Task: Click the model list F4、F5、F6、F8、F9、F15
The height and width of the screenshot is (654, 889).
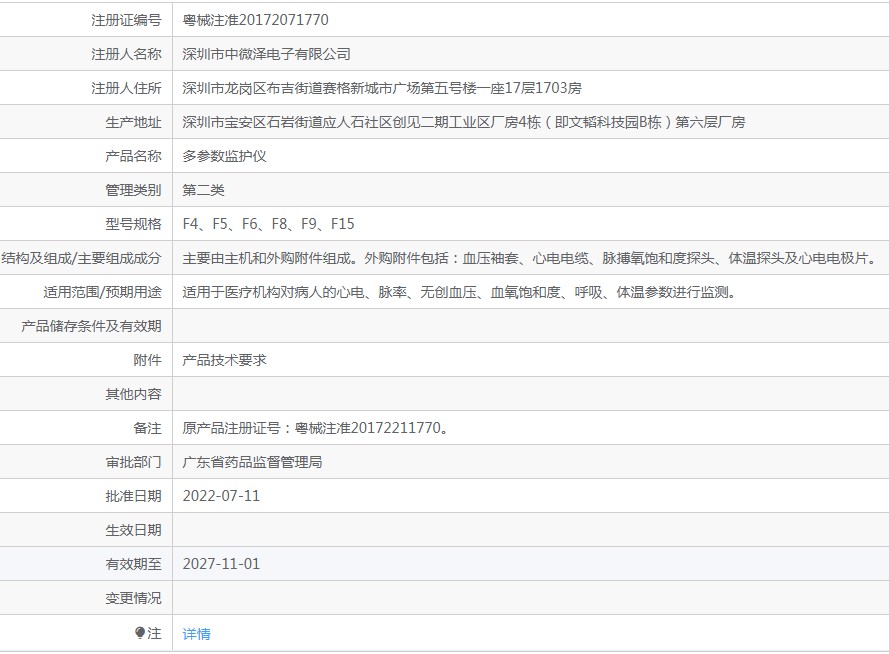Action: tap(268, 224)
